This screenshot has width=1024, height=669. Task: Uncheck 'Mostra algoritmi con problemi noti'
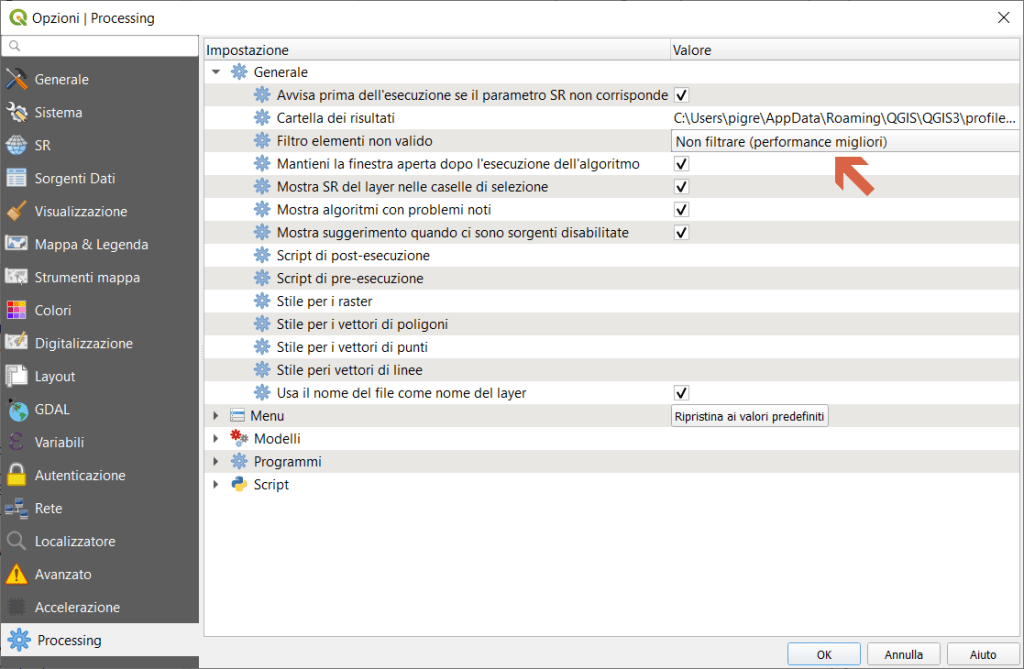click(682, 210)
